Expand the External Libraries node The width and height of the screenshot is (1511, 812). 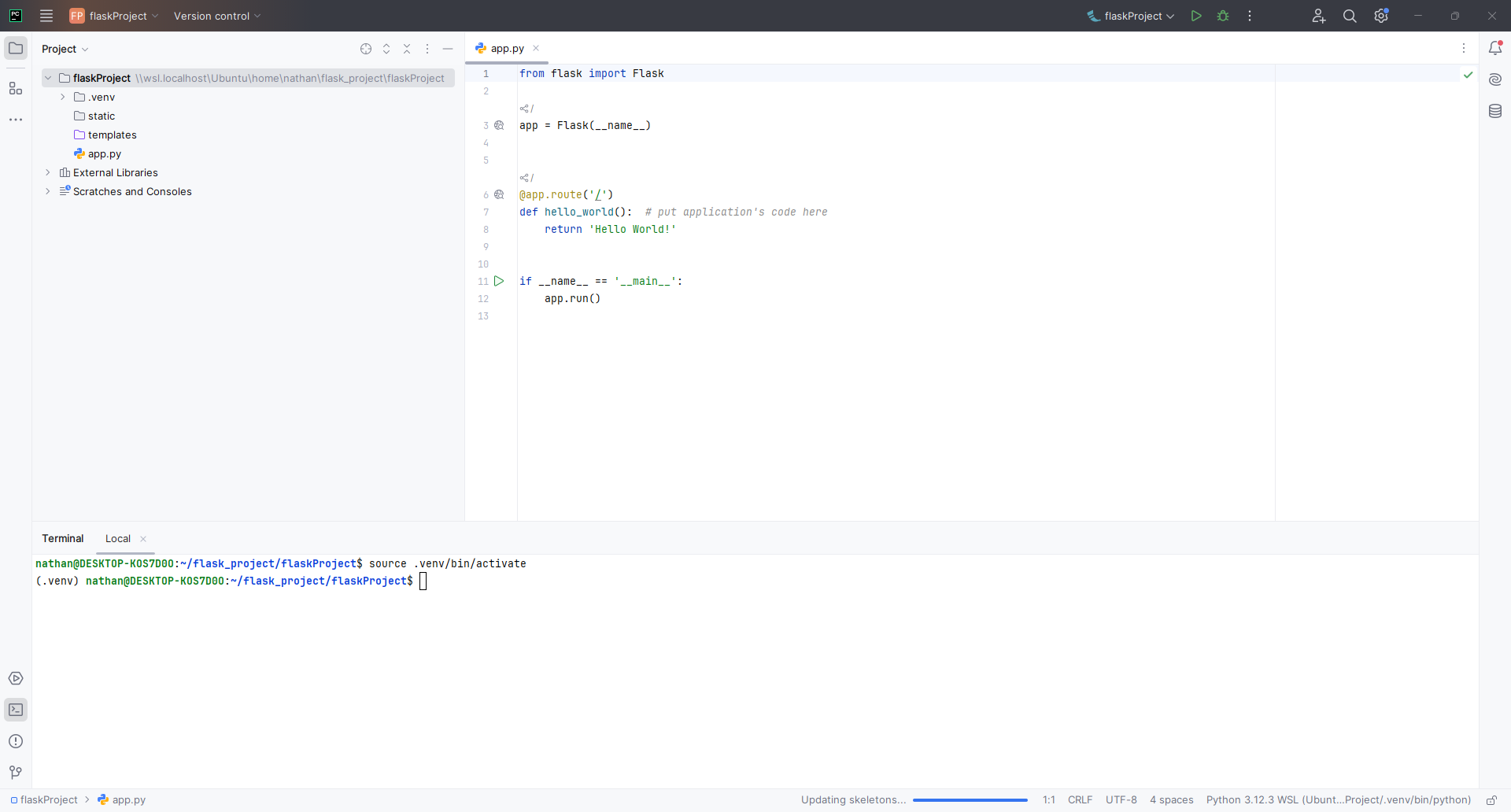[48, 172]
